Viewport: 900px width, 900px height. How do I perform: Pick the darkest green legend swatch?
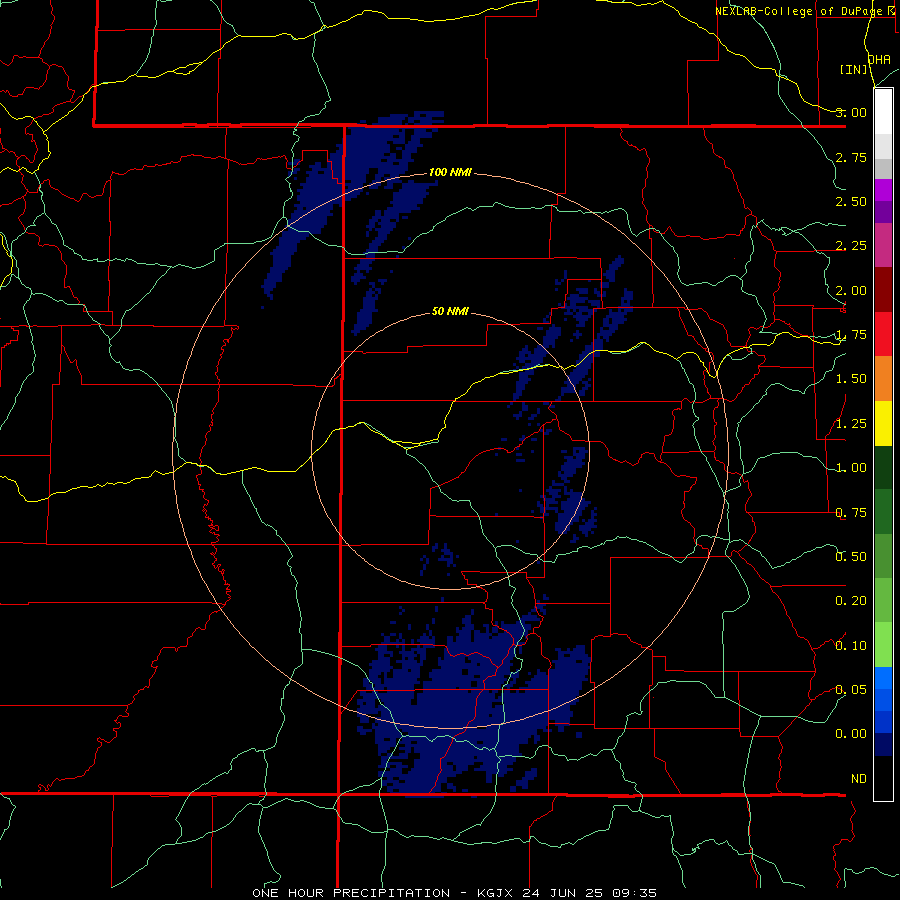click(883, 468)
